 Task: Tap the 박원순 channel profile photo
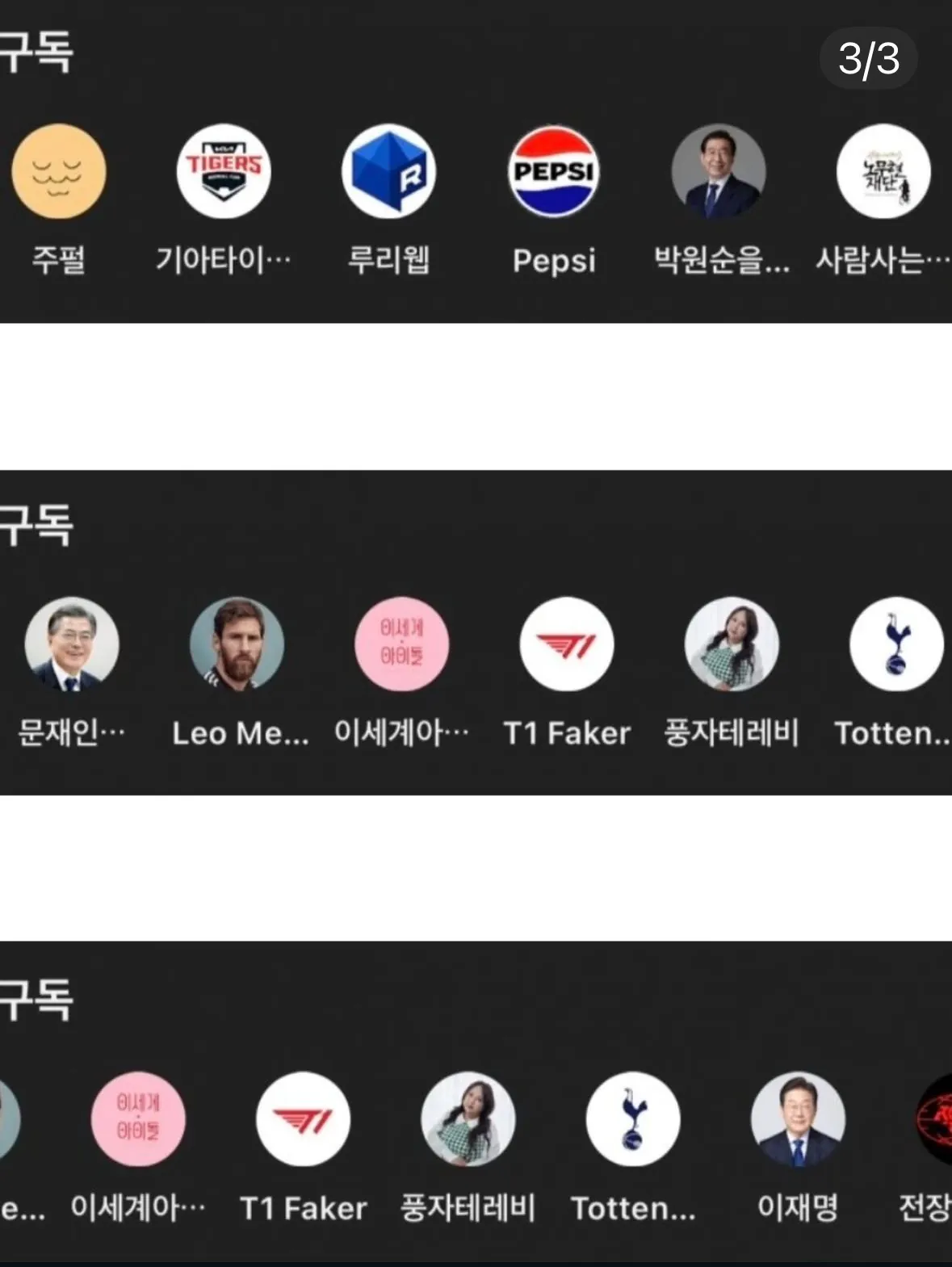pyautogui.click(x=719, y=171)
